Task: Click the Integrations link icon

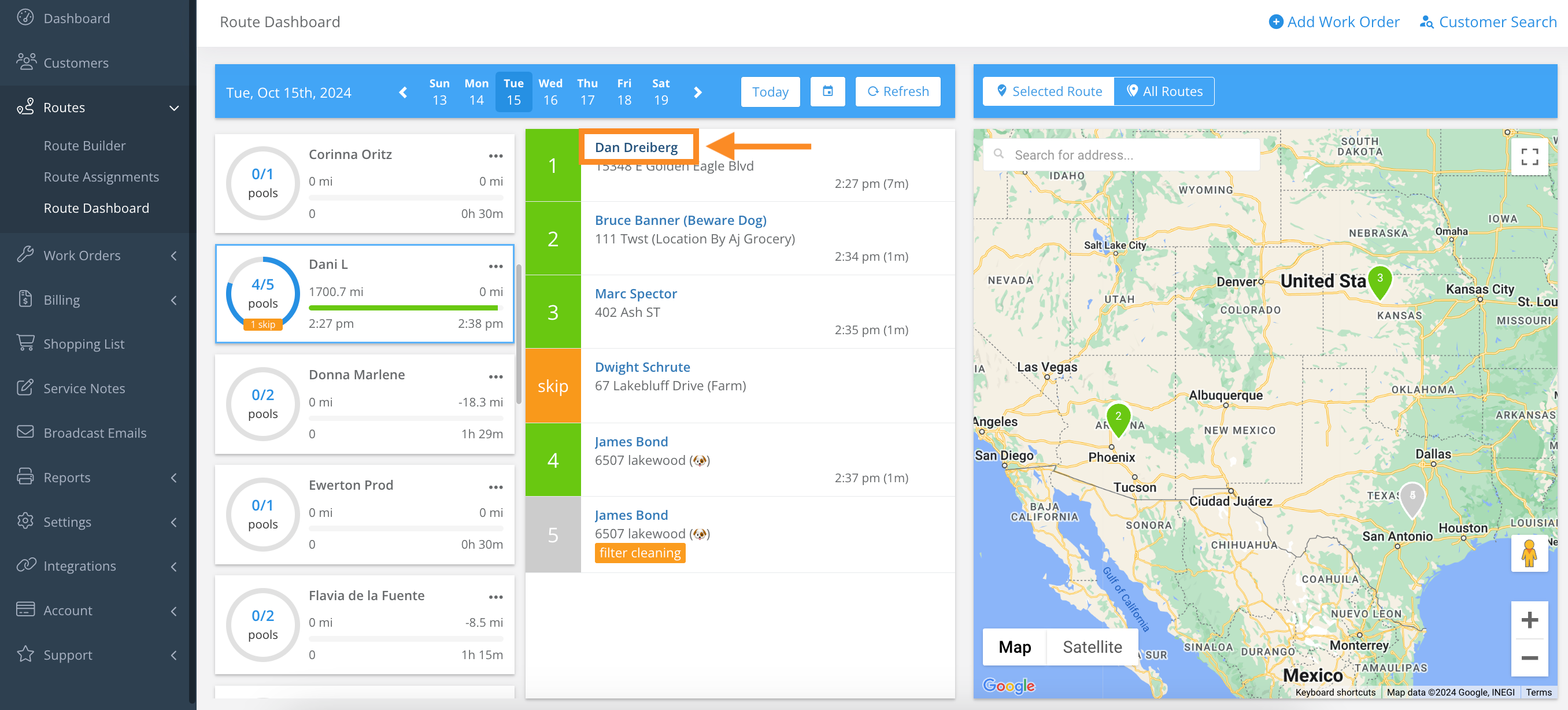Action: (25, 565)
